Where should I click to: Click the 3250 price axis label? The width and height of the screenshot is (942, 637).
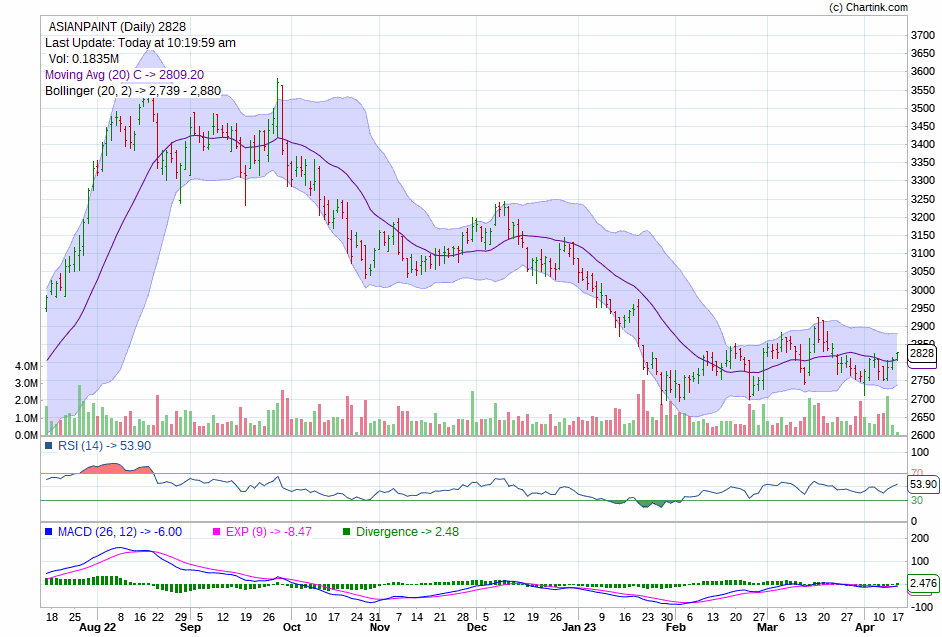(x=923, y=199)
